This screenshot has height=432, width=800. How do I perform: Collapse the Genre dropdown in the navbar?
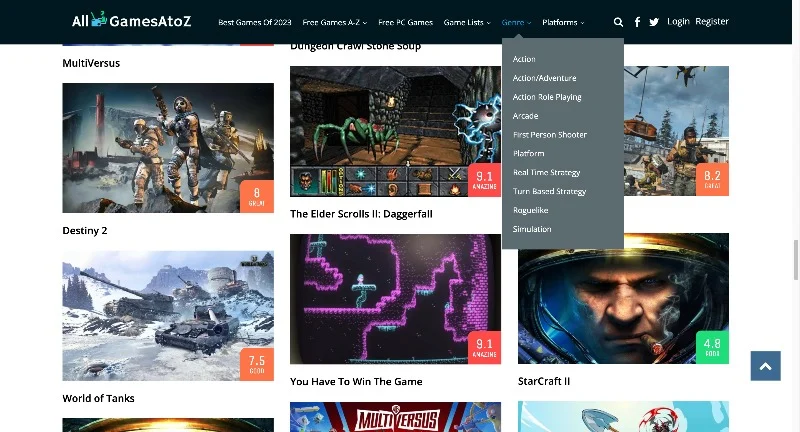point(516,22)
